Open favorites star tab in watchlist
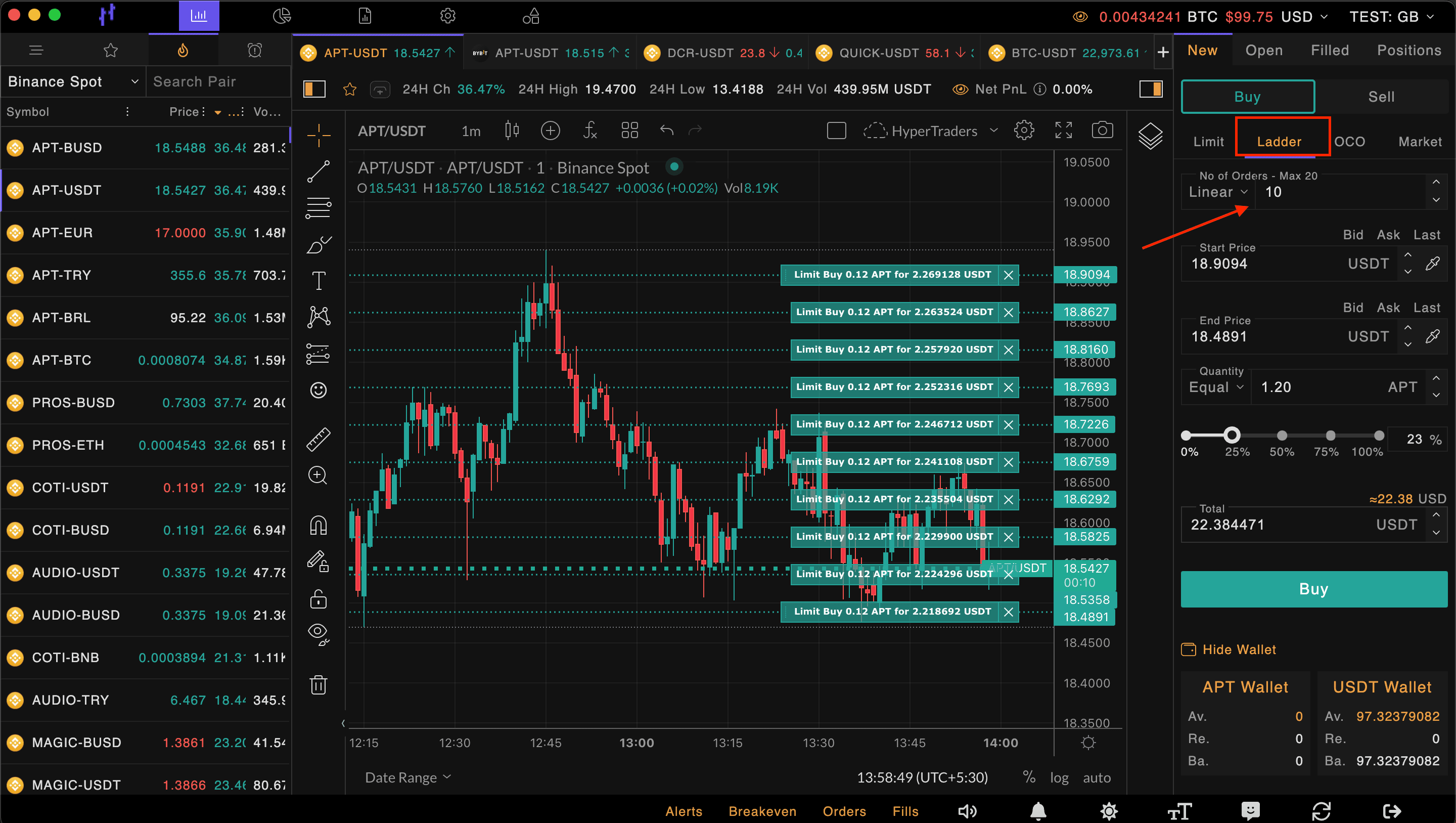 point(110,51)
